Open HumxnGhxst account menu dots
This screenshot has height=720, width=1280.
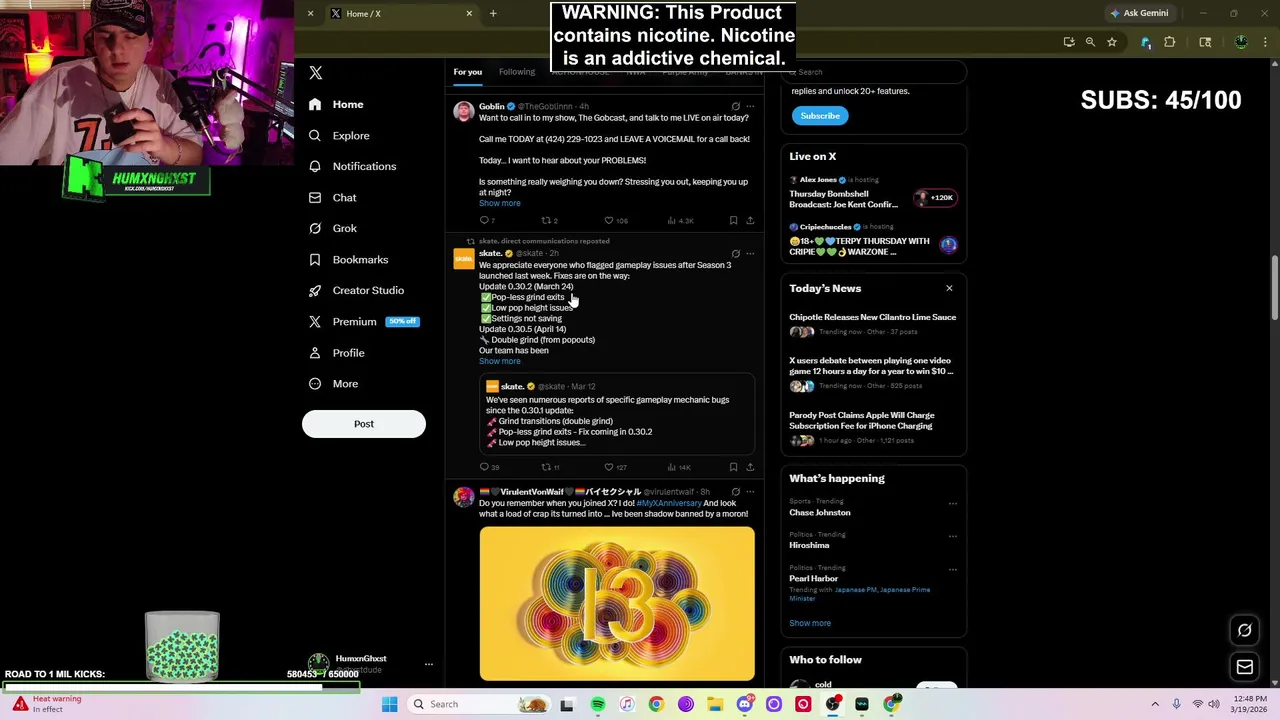tap(428, 664)
